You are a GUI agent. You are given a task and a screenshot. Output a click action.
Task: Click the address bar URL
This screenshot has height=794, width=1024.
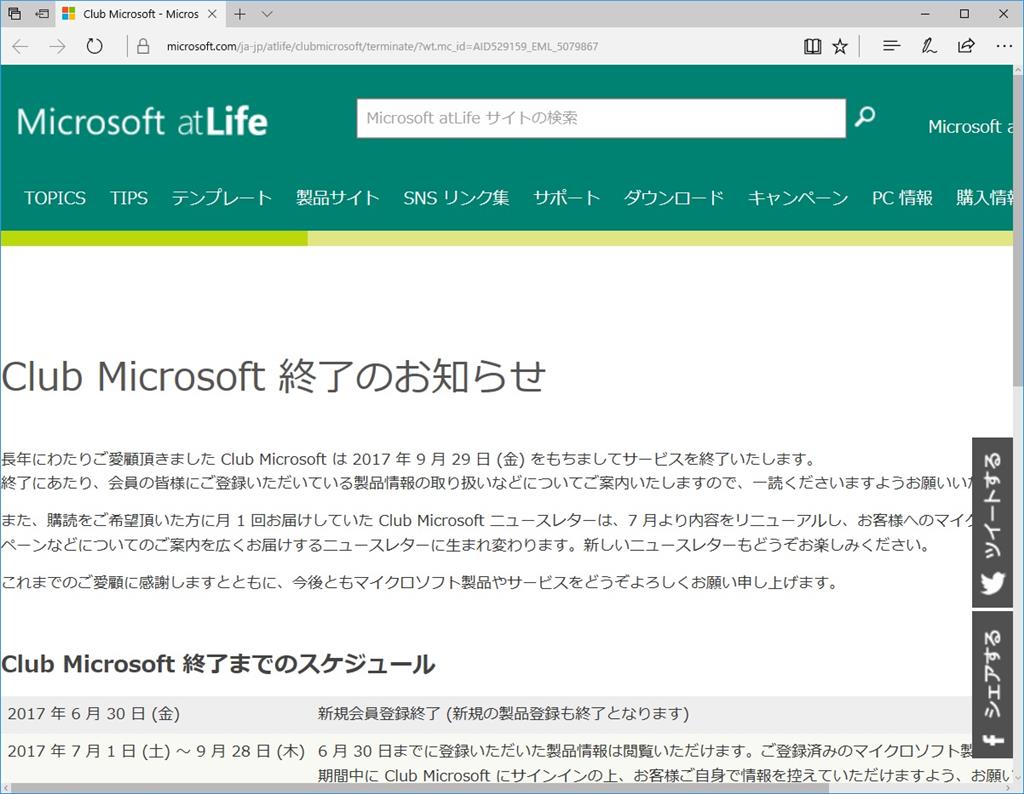pos(382,46)
